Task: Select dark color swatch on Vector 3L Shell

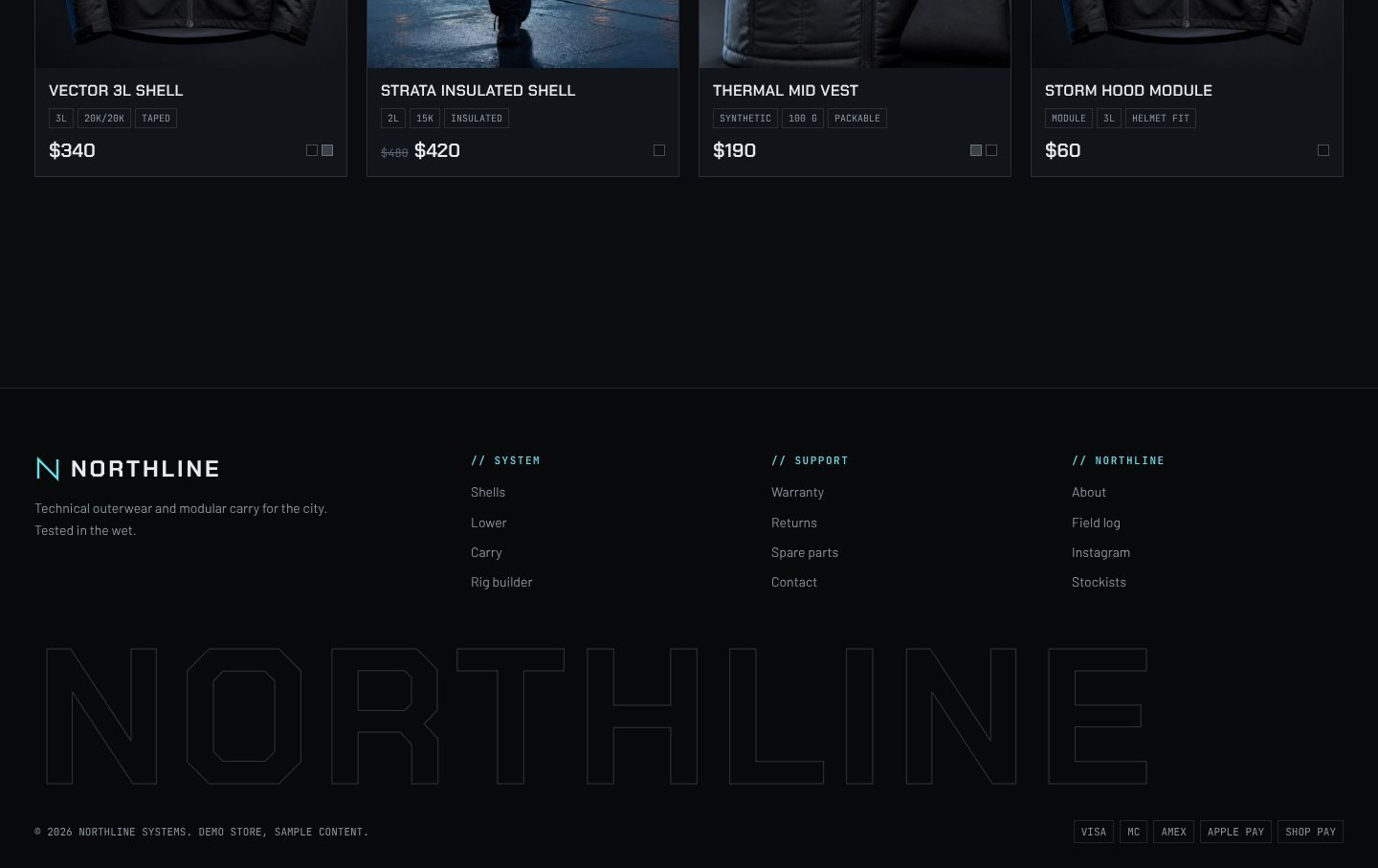Action: (x=312, y=150)
